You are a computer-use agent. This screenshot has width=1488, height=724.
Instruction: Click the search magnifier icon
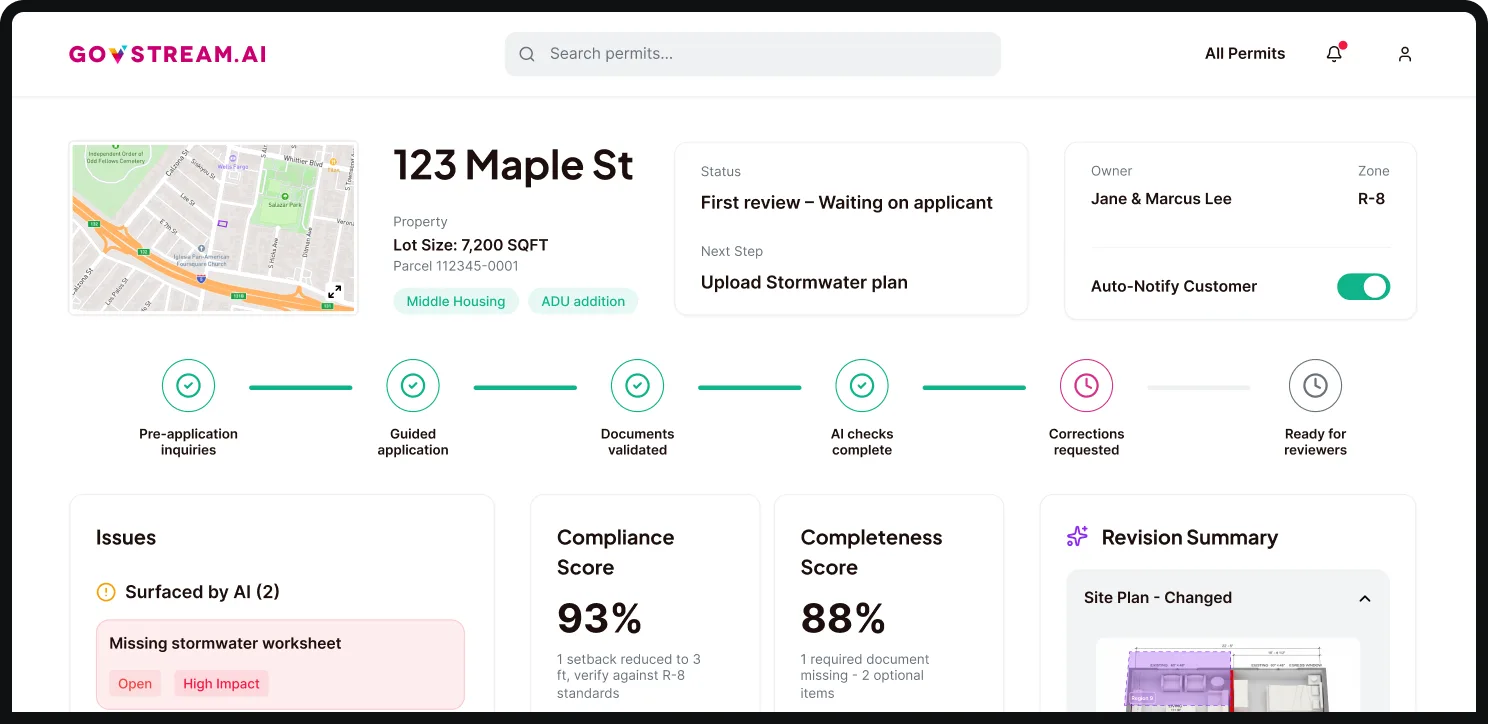click(527, 54)
